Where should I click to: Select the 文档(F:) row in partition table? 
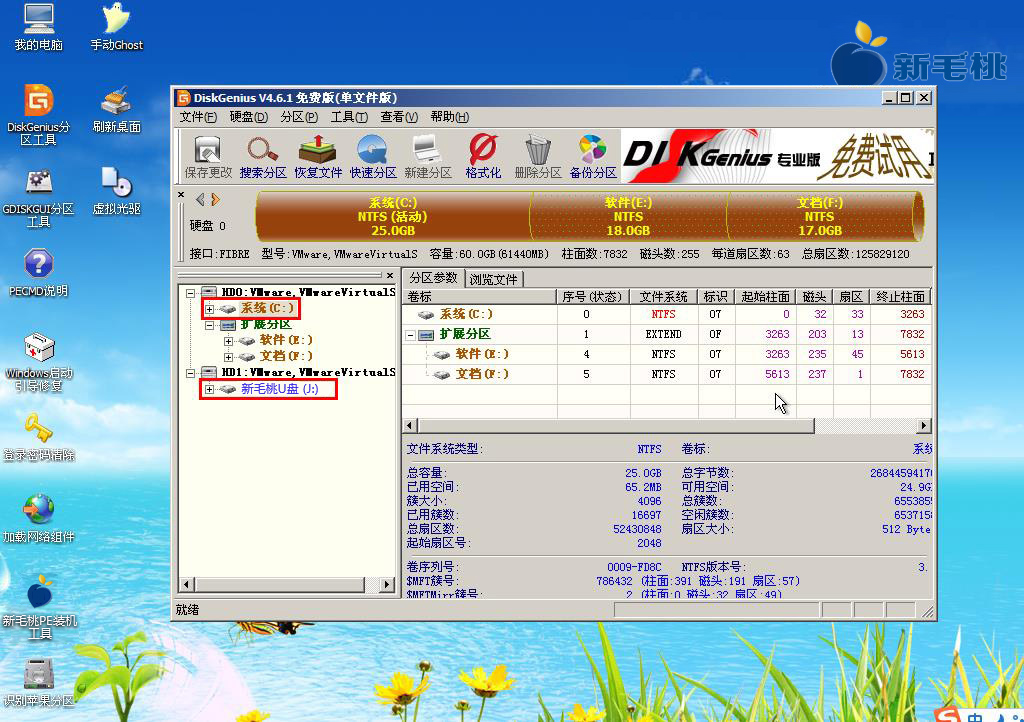tap(666, 374)
